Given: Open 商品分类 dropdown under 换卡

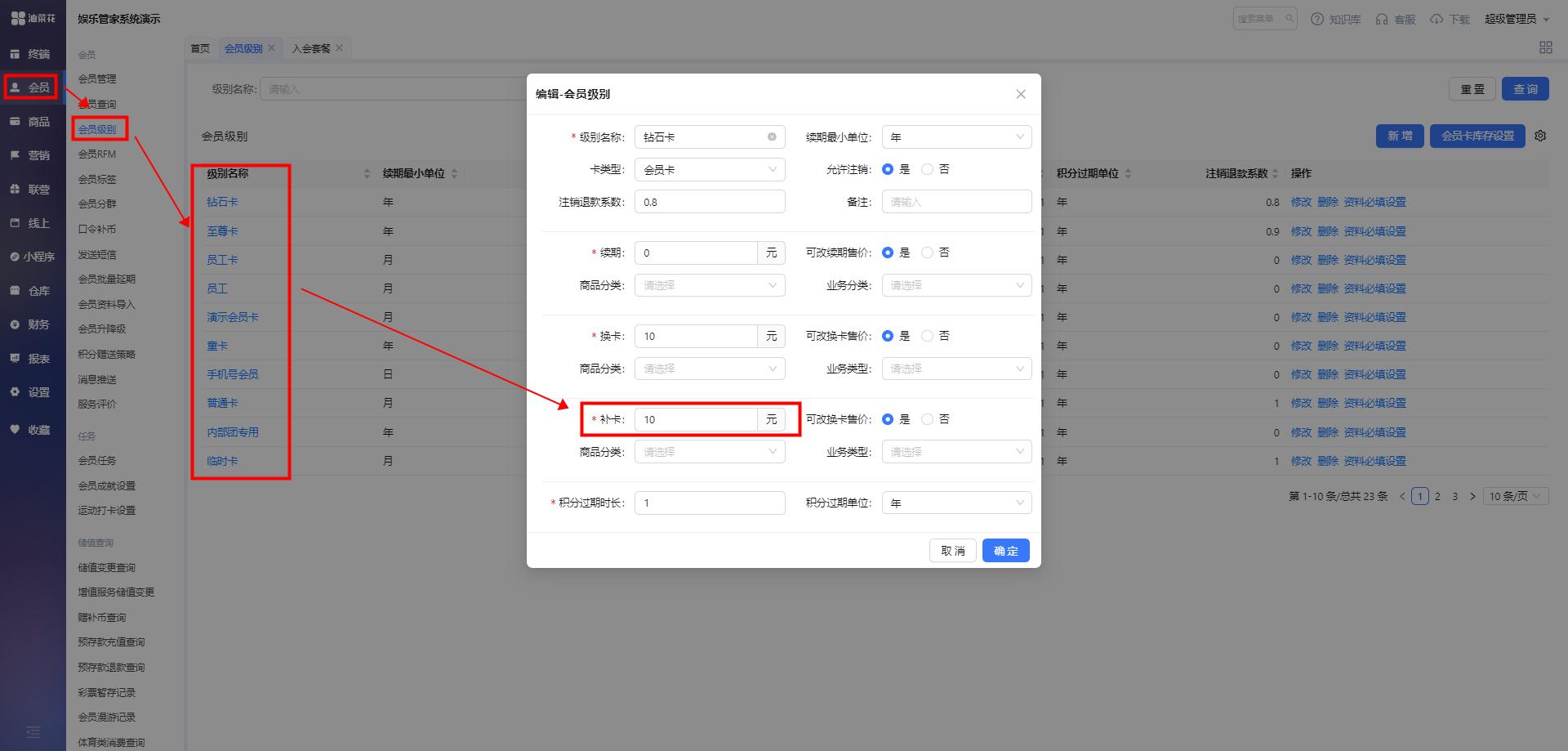Looking at the screenshot, I should pos(710,369).
